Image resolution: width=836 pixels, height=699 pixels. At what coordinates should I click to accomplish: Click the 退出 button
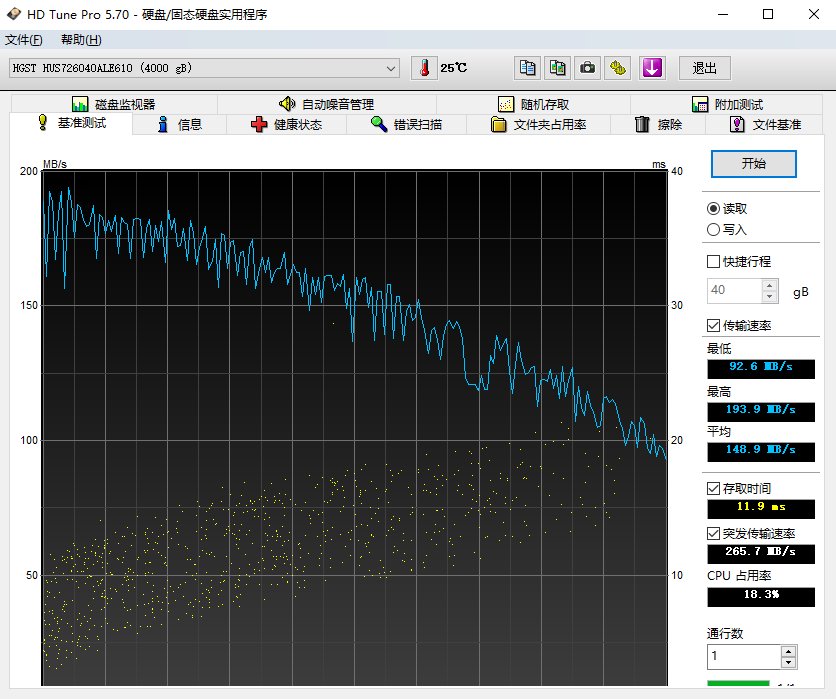704,68
